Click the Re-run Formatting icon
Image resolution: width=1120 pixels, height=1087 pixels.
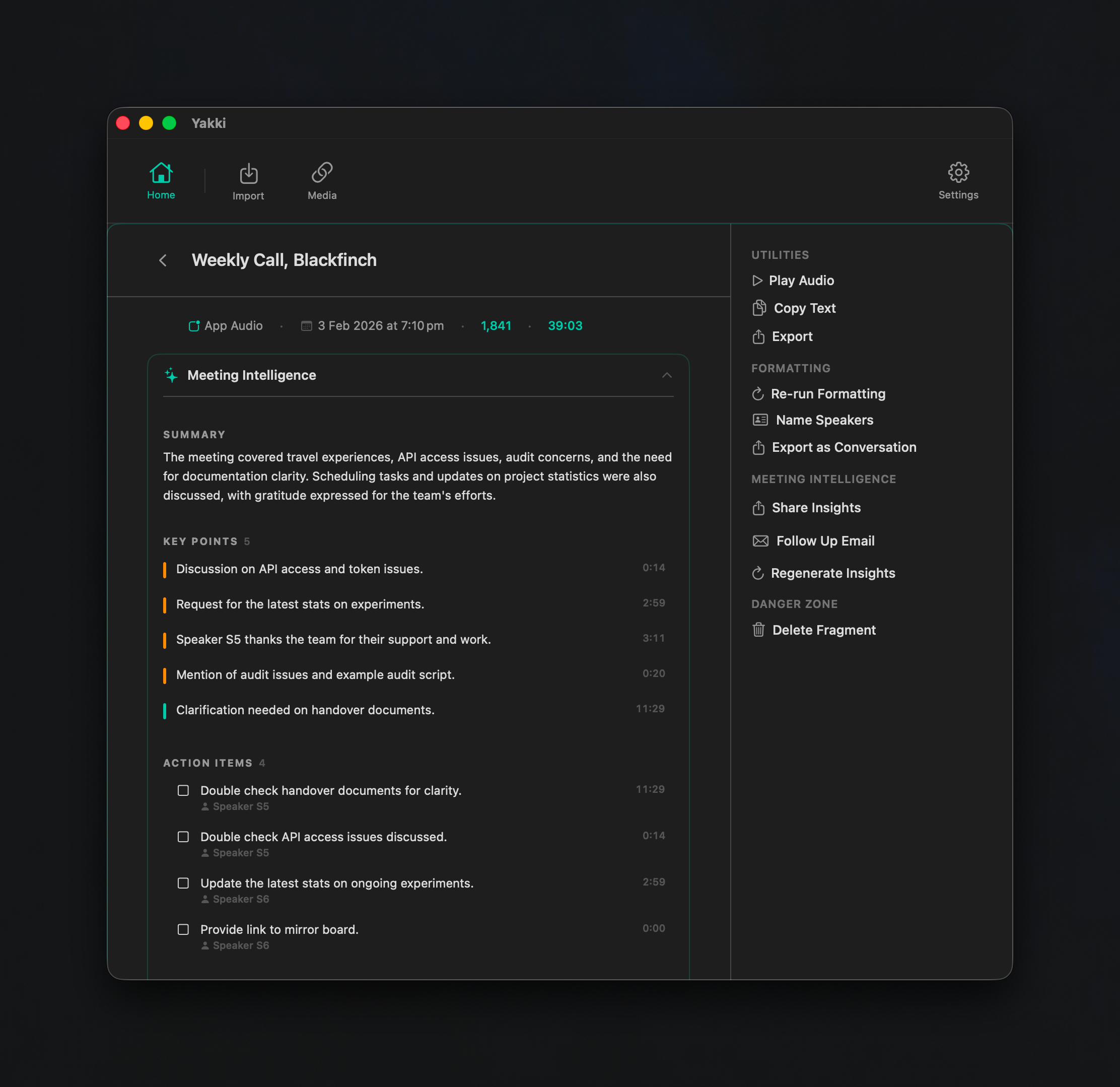coord(758,394)
